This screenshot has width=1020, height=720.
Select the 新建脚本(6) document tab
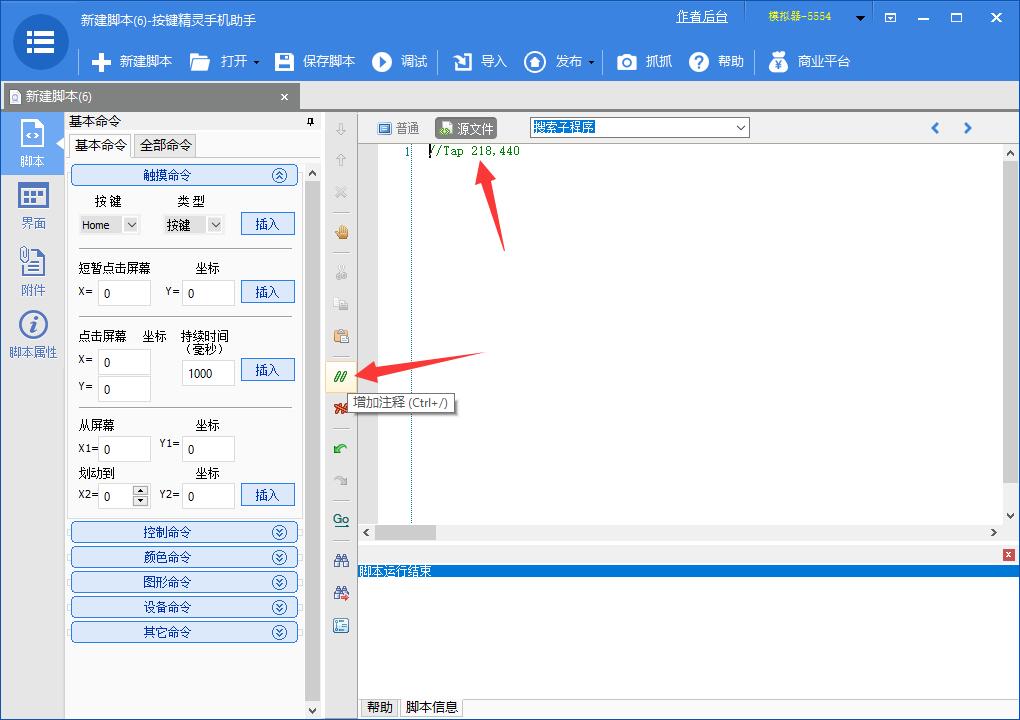coord(151,97)
